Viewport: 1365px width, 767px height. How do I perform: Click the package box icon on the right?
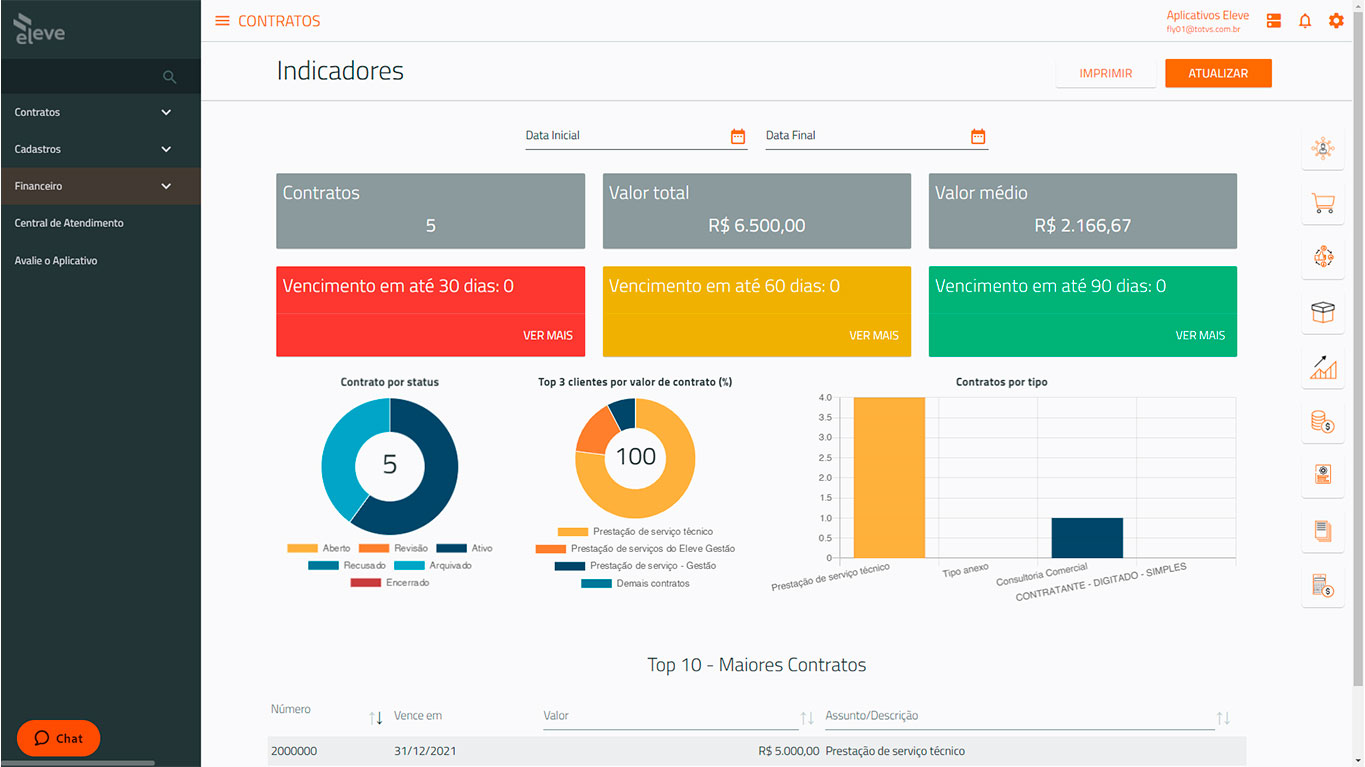pos(1322,313)
